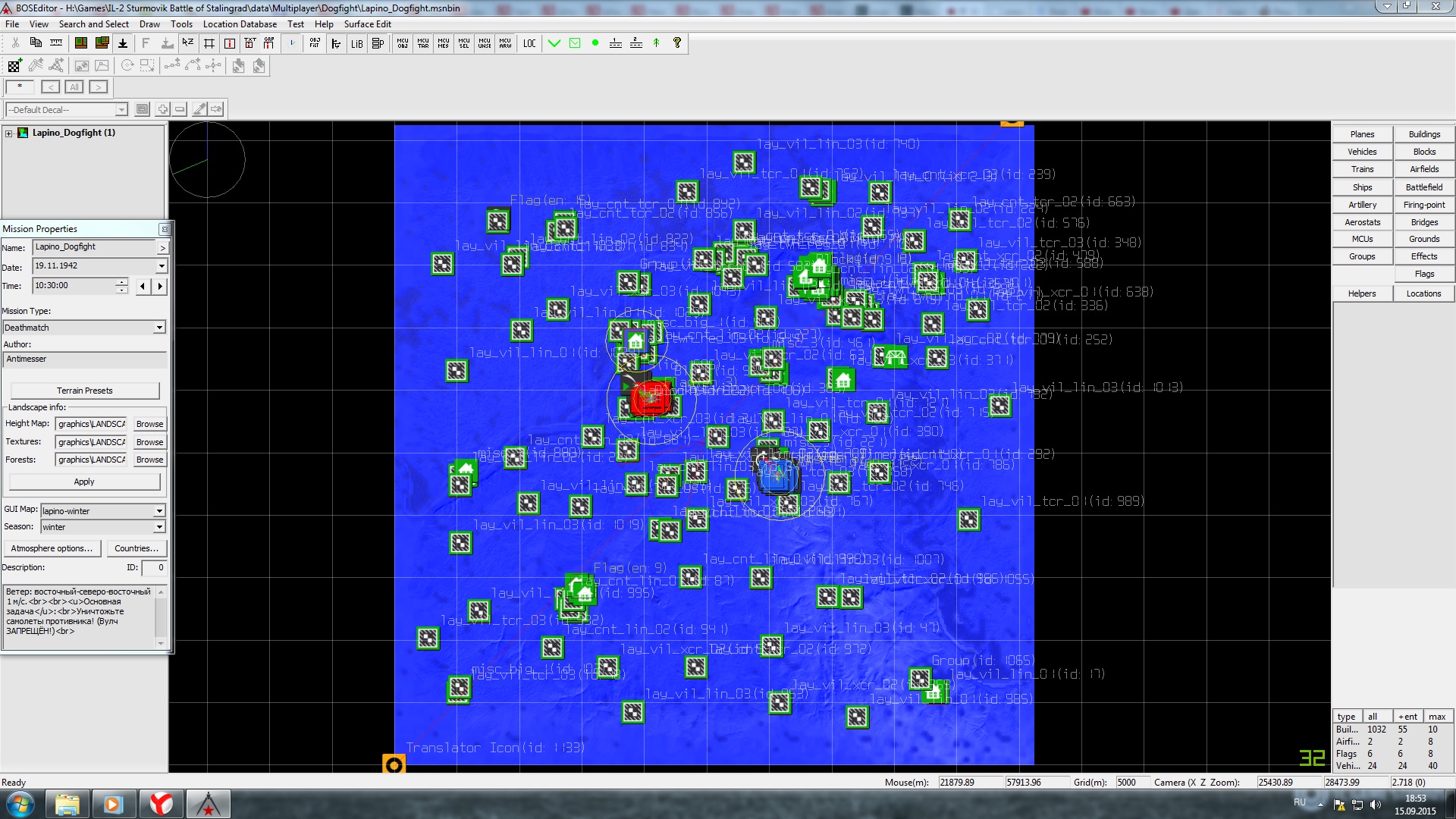Screen dimensions: 1456x819
Task: Click the Translator Icon marker on map
Action: point(394,764)
